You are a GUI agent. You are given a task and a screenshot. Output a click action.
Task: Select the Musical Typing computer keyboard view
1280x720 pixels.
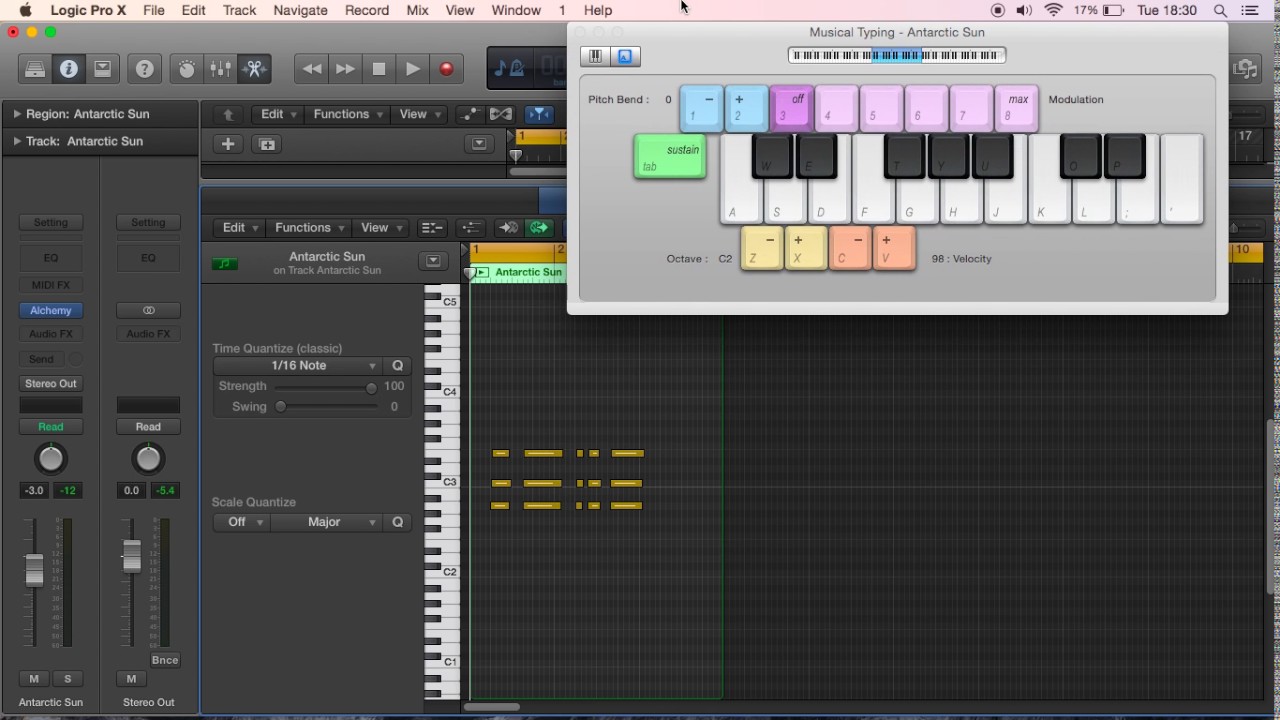(625, 56)
